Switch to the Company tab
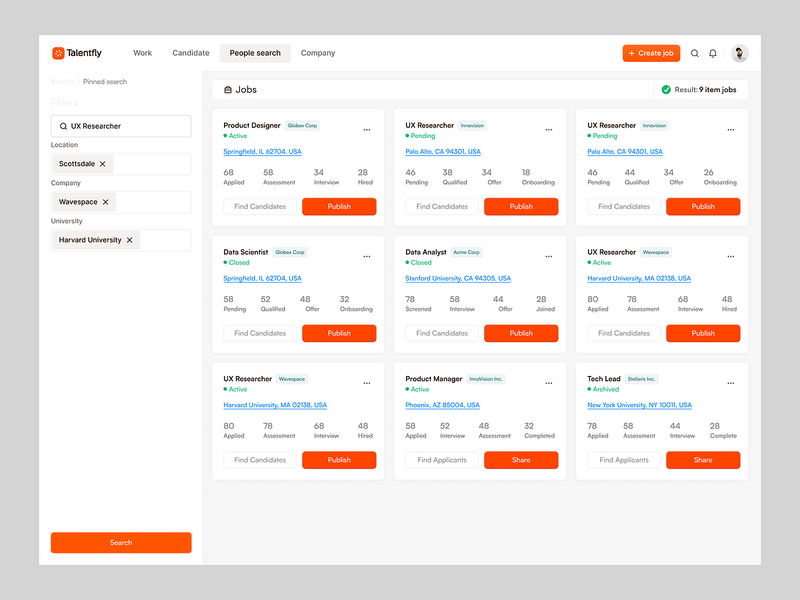This screenshot has width=800, height=600. [318, 53]
